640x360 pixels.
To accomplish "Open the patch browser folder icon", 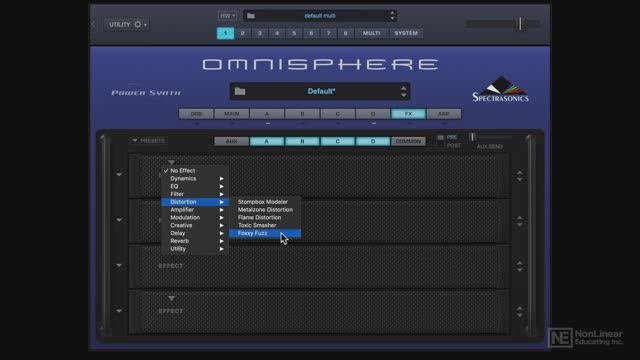I will point(240,91).
